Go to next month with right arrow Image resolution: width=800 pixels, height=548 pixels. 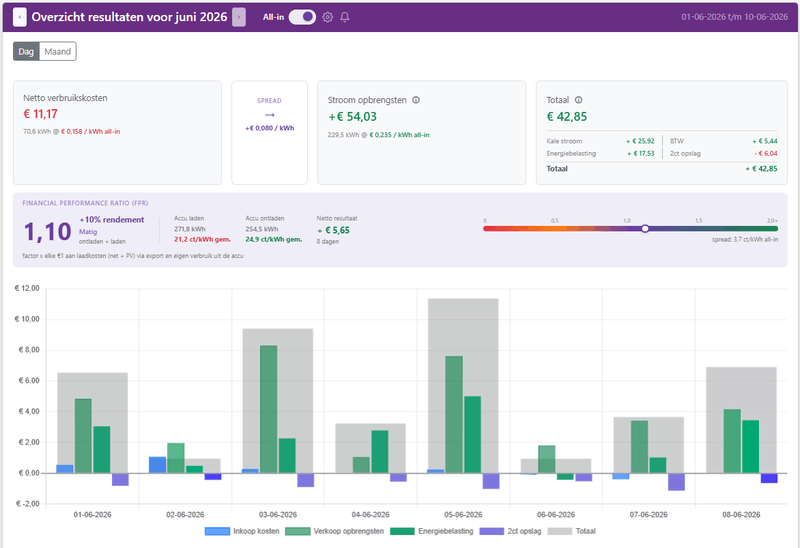click(x=239, y=17)
